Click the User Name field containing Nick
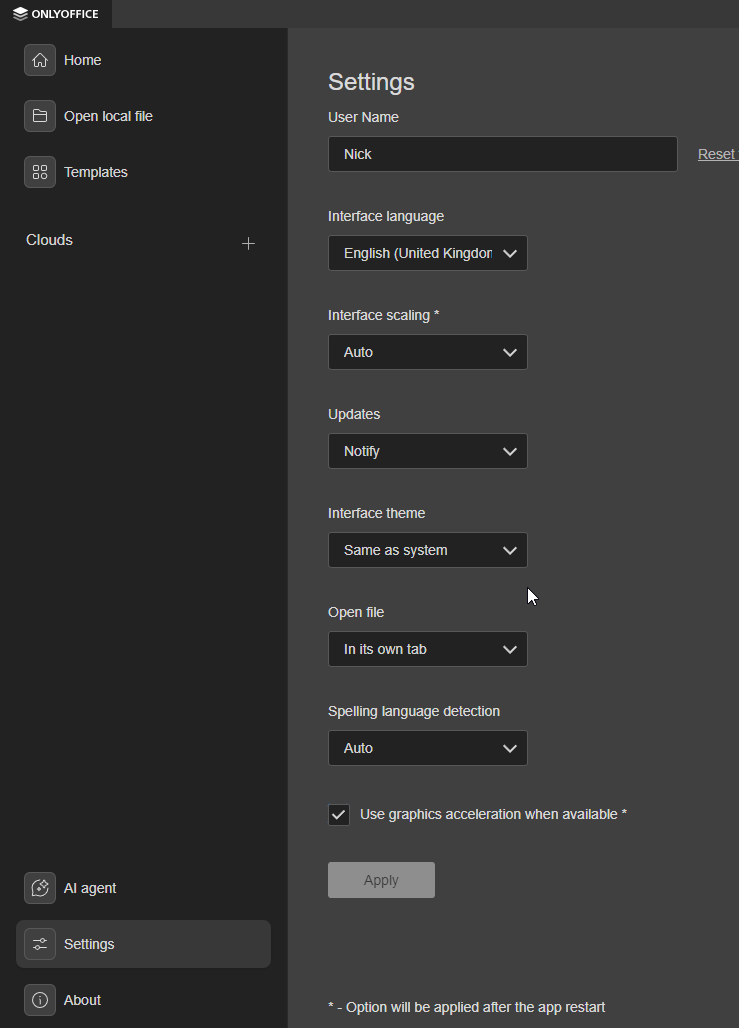This screenshot has height=1028, width=739. 502,154
